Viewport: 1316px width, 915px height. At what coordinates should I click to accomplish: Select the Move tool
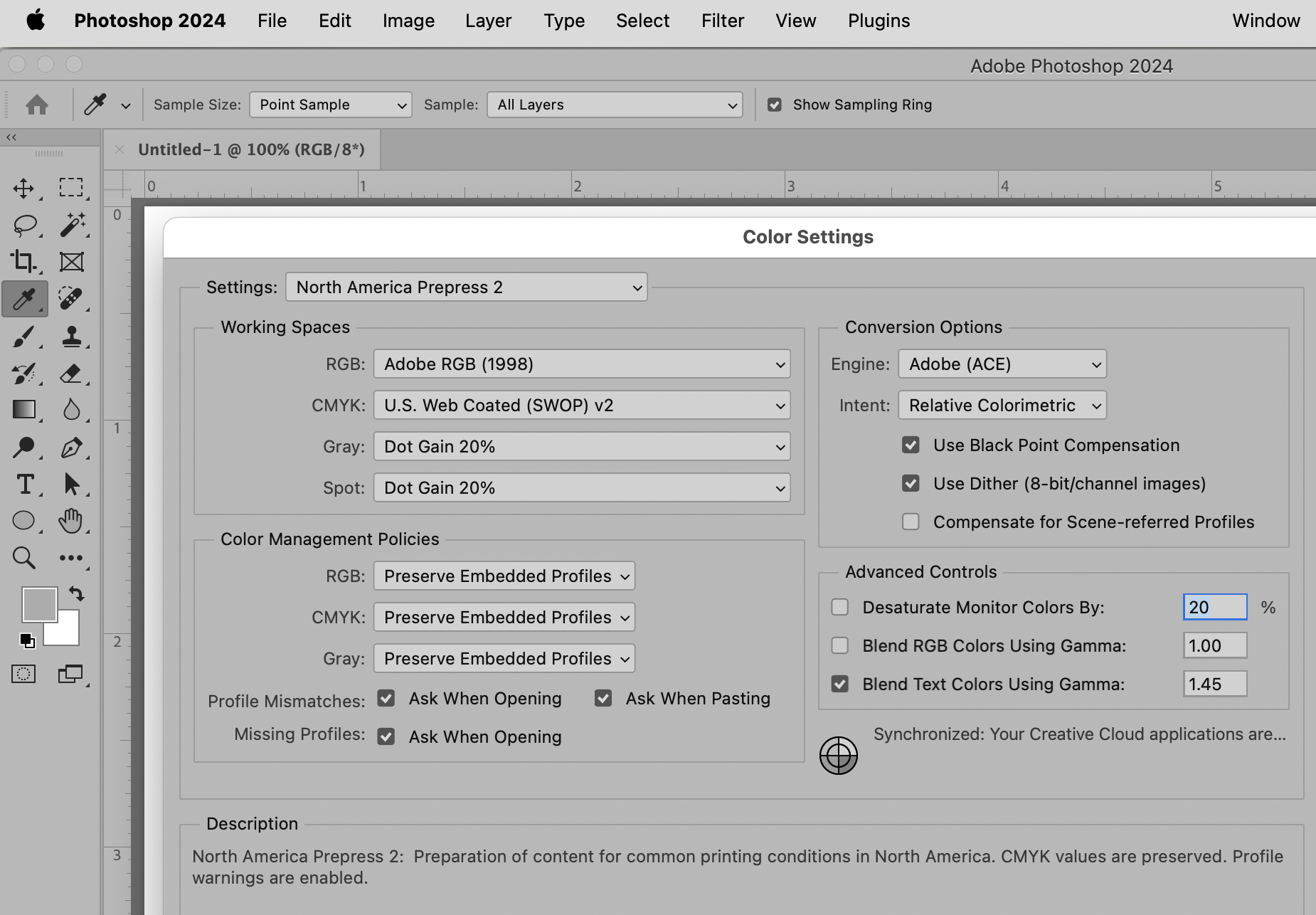tap(24, 188)
